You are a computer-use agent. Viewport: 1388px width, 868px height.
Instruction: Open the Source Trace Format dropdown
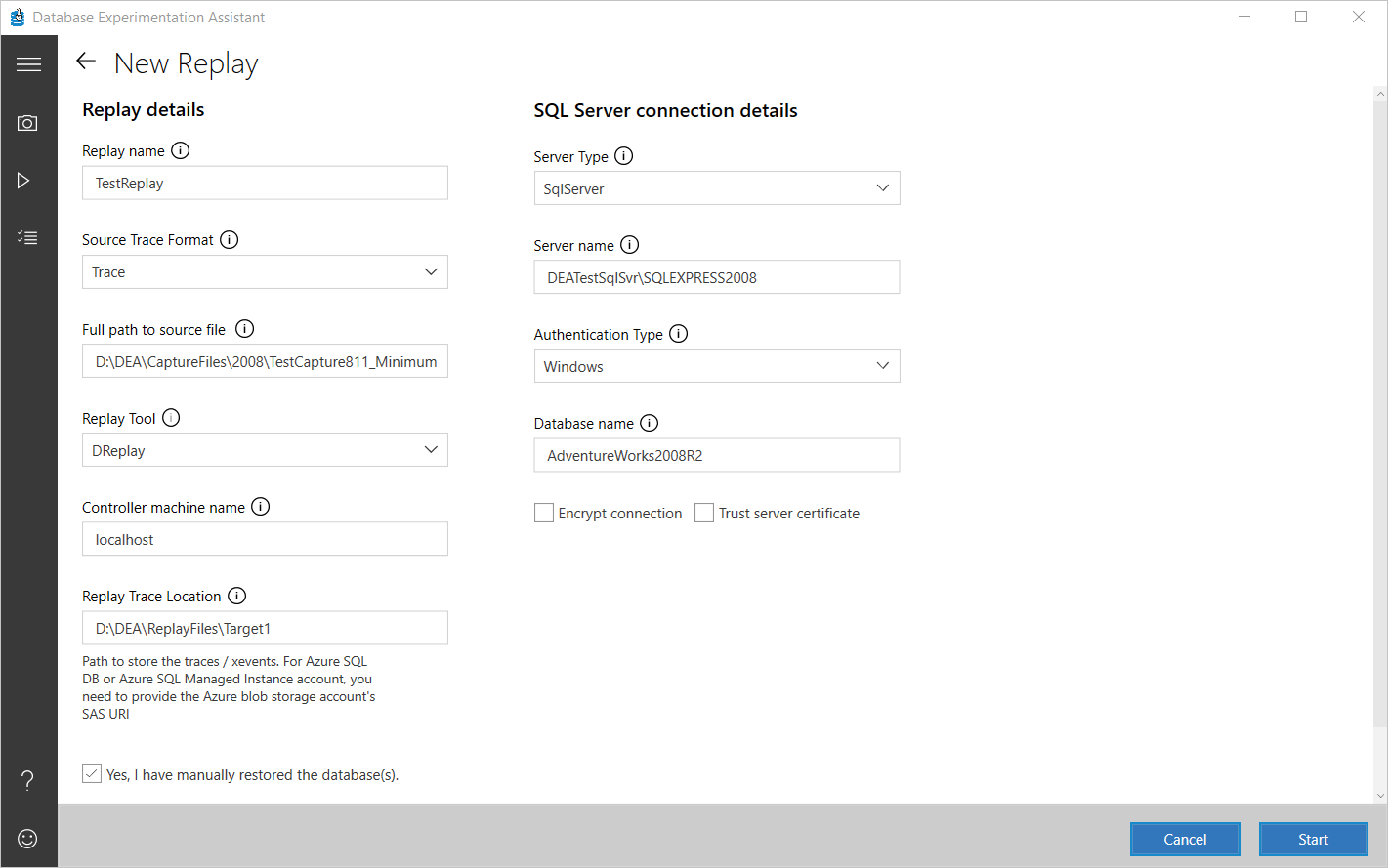pos(265,272)
